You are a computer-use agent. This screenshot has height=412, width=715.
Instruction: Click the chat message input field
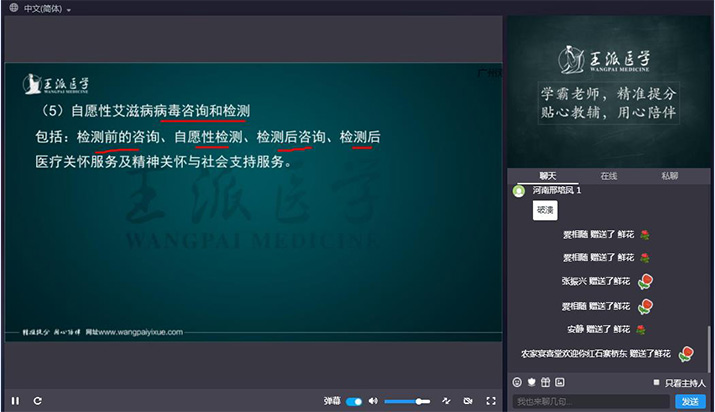click(x=590, y=401)
